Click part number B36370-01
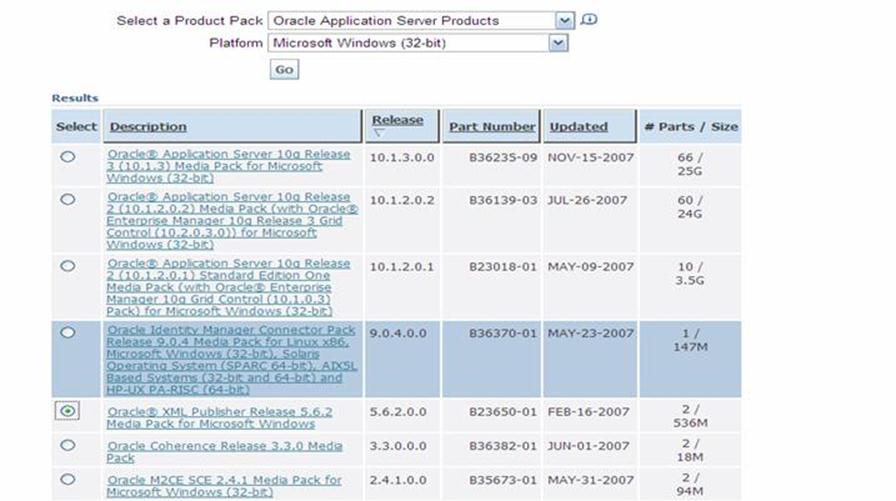The height and width of the screenshot is (501, 896). point(503,333)
